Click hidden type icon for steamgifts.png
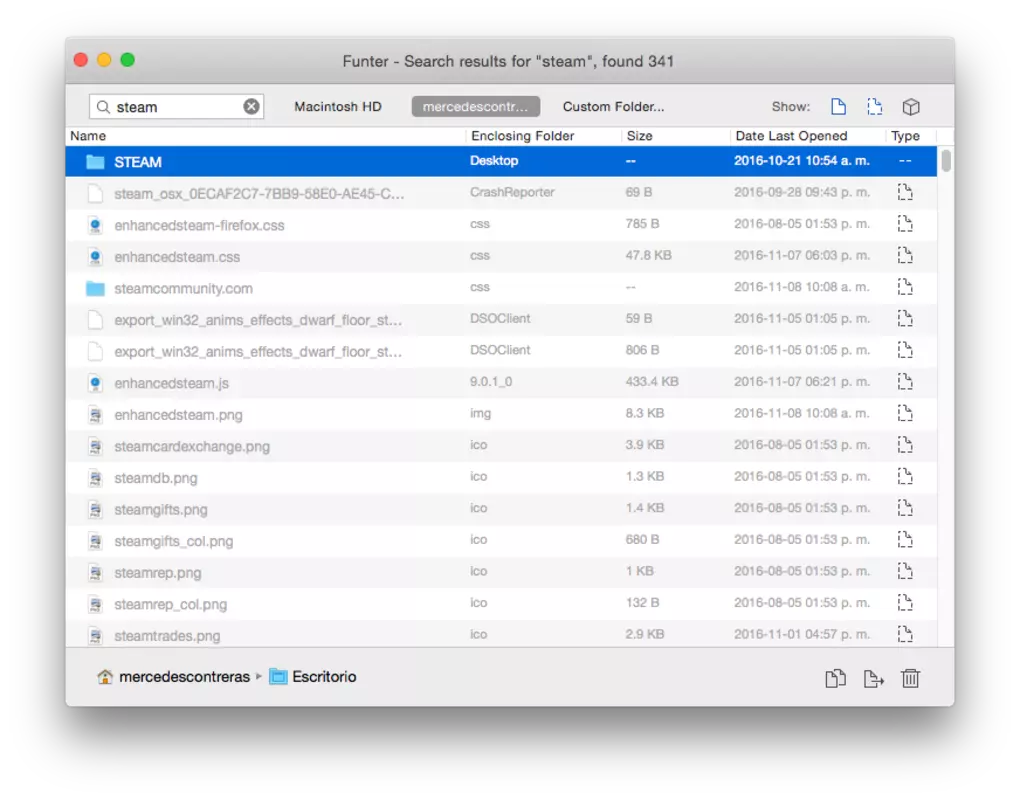The image size is (1020, 800). [x=905, y=508]
